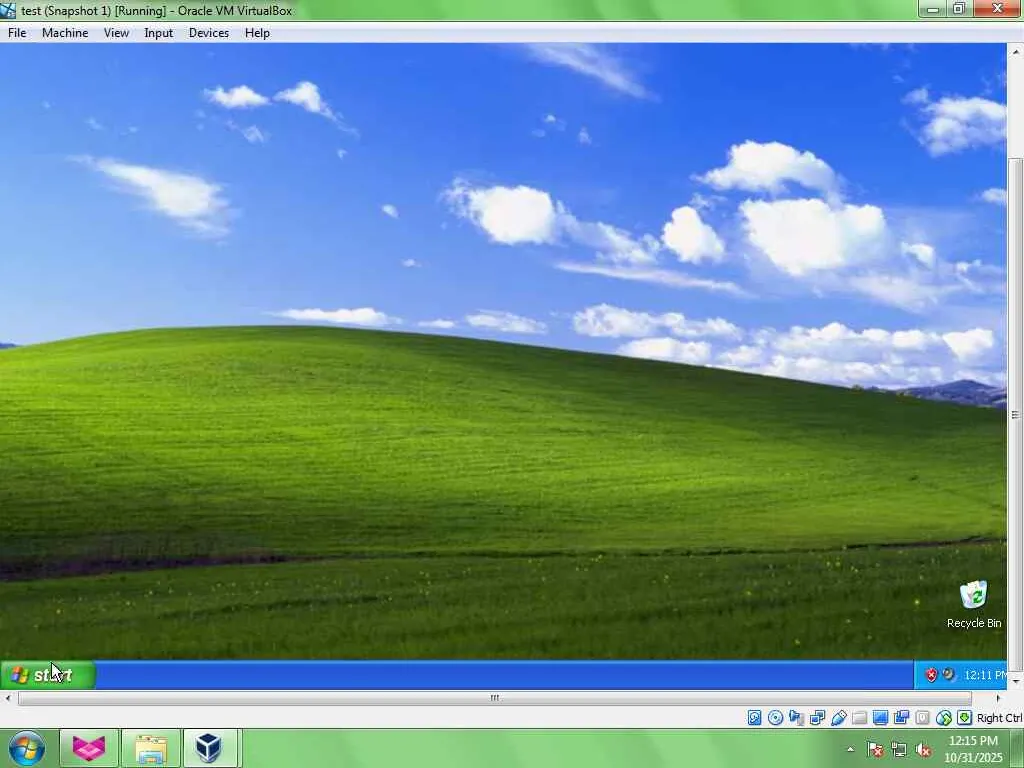Image resolution: width=1024 pixels, height=768 pixels.
Task: Click the guest clock showing 12:11 PM
Action: pyautogui.click(x=985, y=675)
